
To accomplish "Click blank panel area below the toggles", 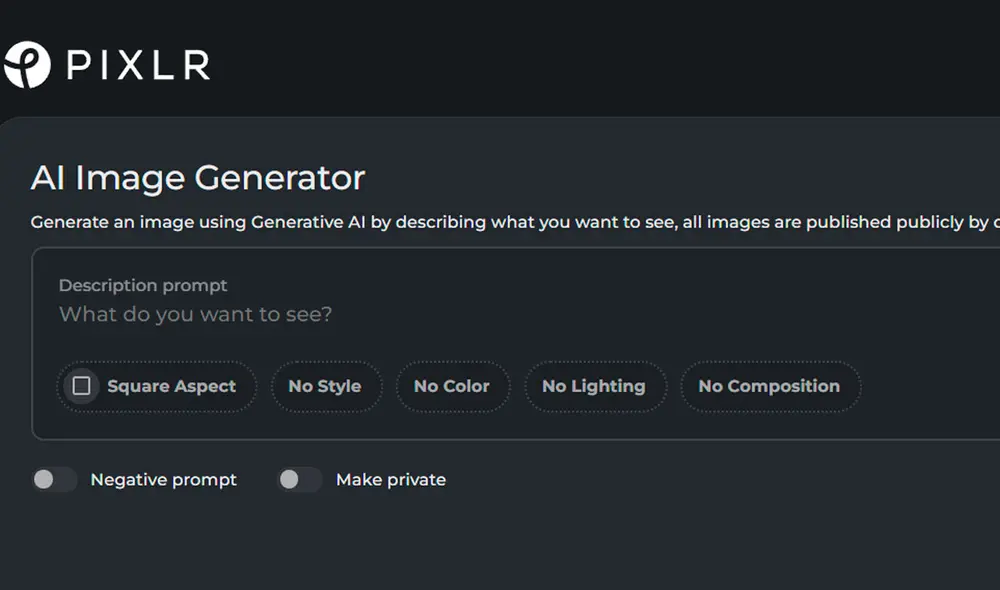I will click(x=500, y=545).
